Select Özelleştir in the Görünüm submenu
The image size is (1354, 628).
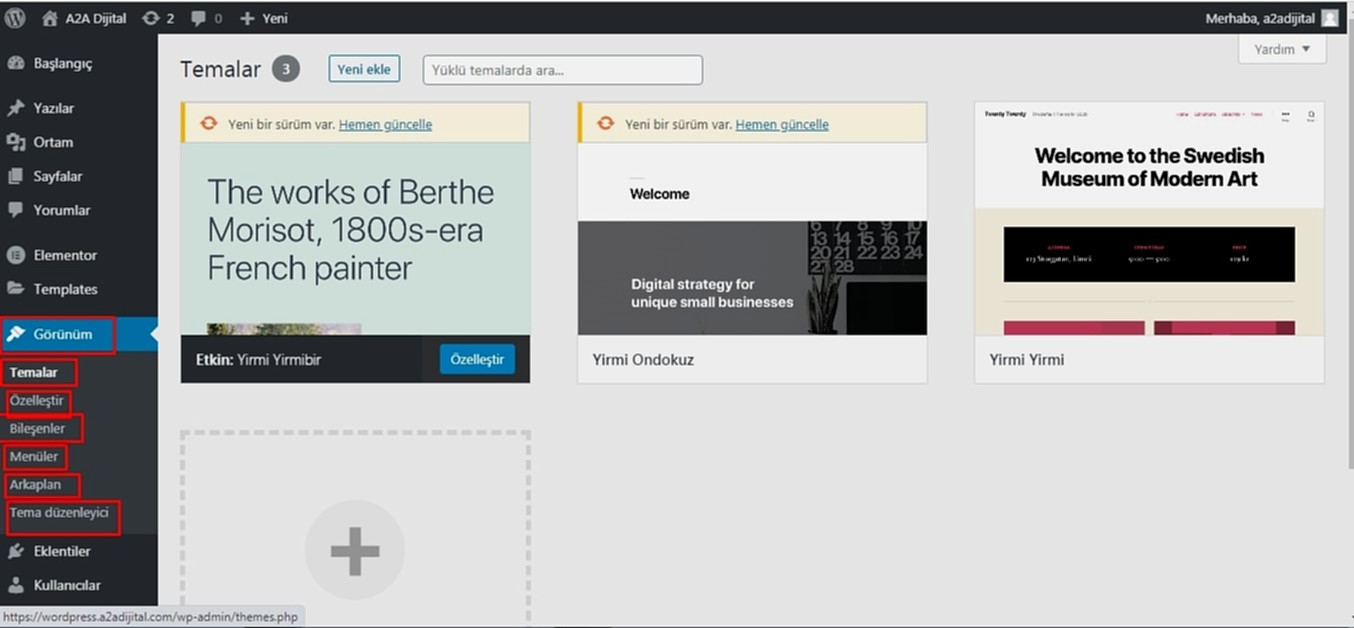[37, 400]
